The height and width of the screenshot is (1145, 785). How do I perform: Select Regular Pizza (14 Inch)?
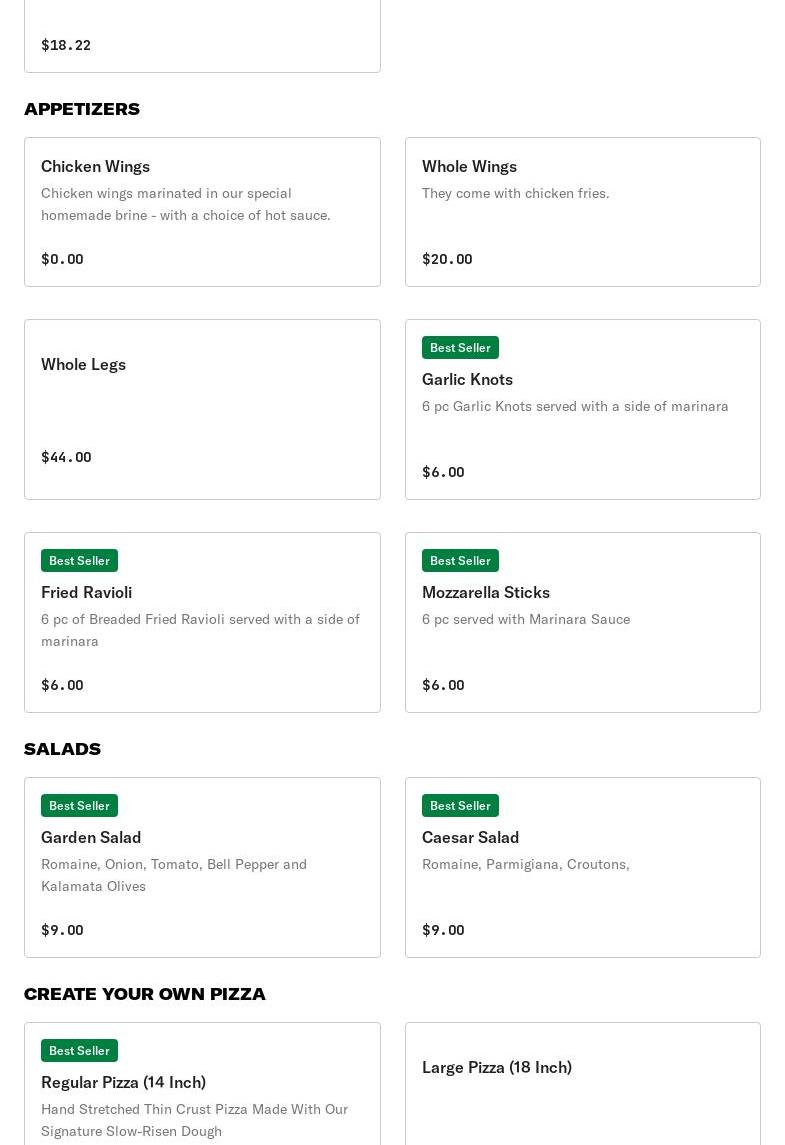coord(123,1083)
